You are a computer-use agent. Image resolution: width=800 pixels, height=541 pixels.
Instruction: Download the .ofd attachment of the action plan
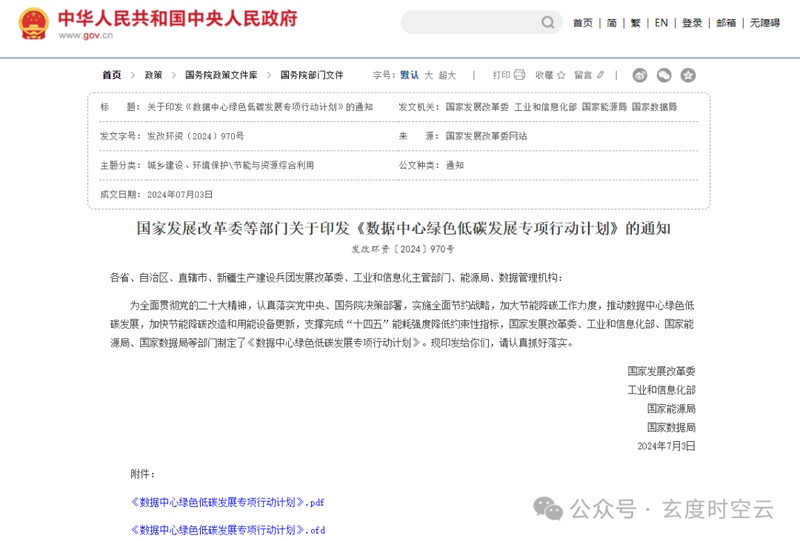point(227,529)
